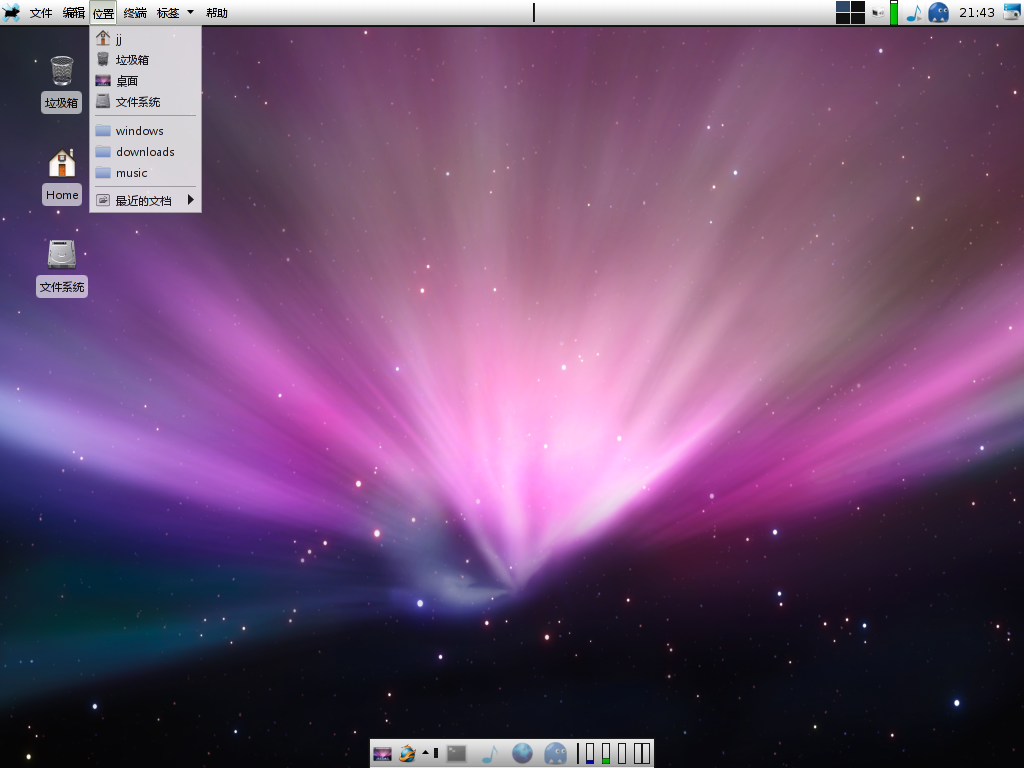Screen dimensions: 1024x768
Task: Open the 编辑 menu in top panel
Action: [x=73, y=13]
